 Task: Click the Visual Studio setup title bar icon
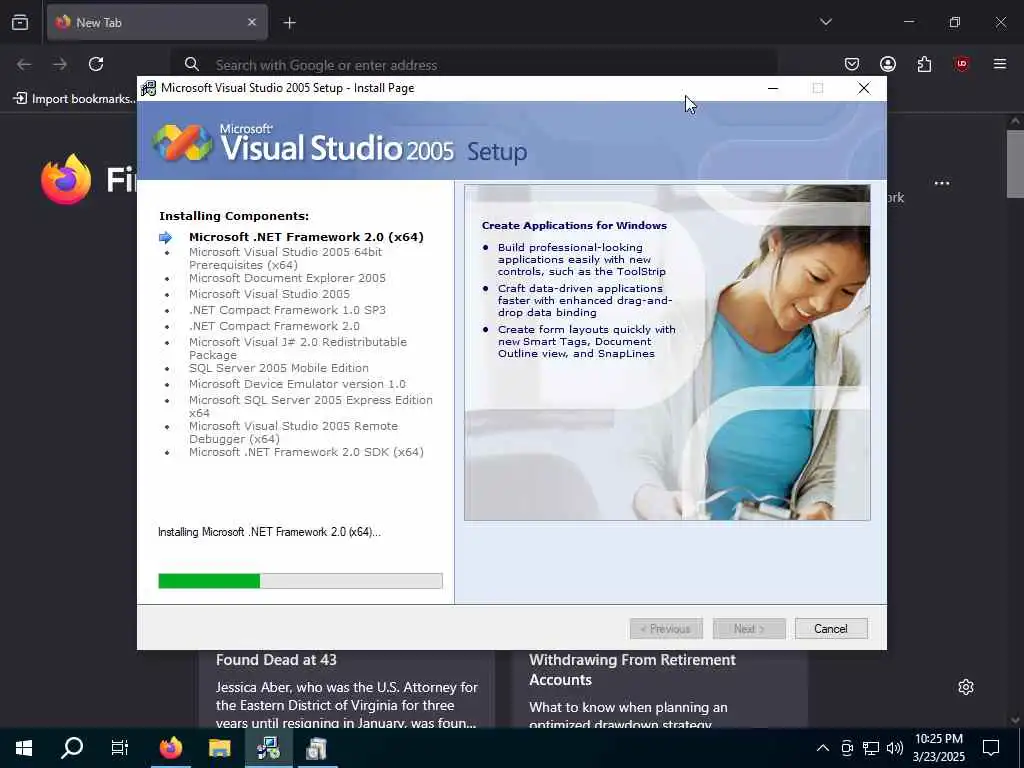(x=149, y=88)
